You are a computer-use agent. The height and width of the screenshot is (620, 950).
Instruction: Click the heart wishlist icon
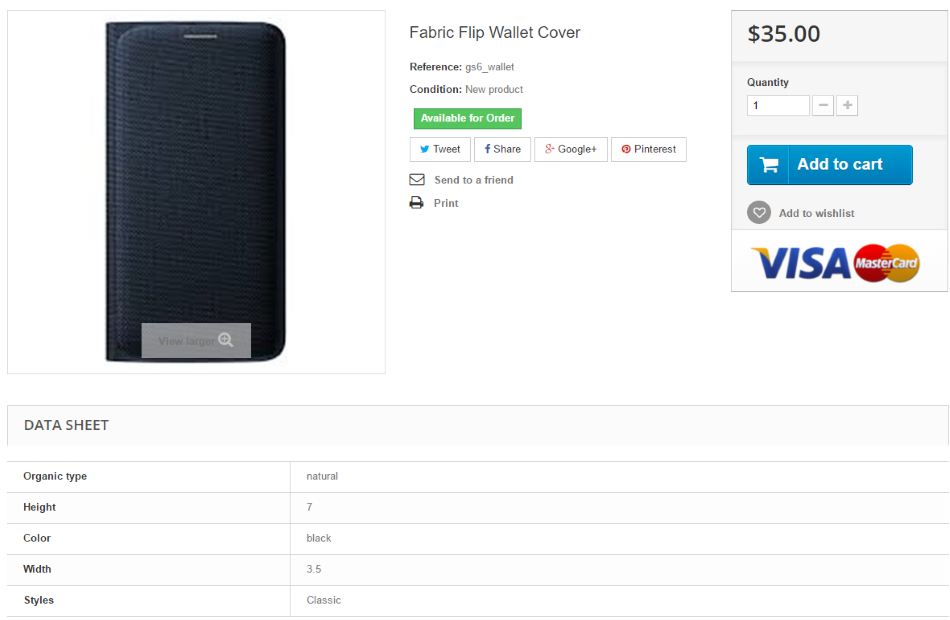pyautogui.click(x=759, y=213)
